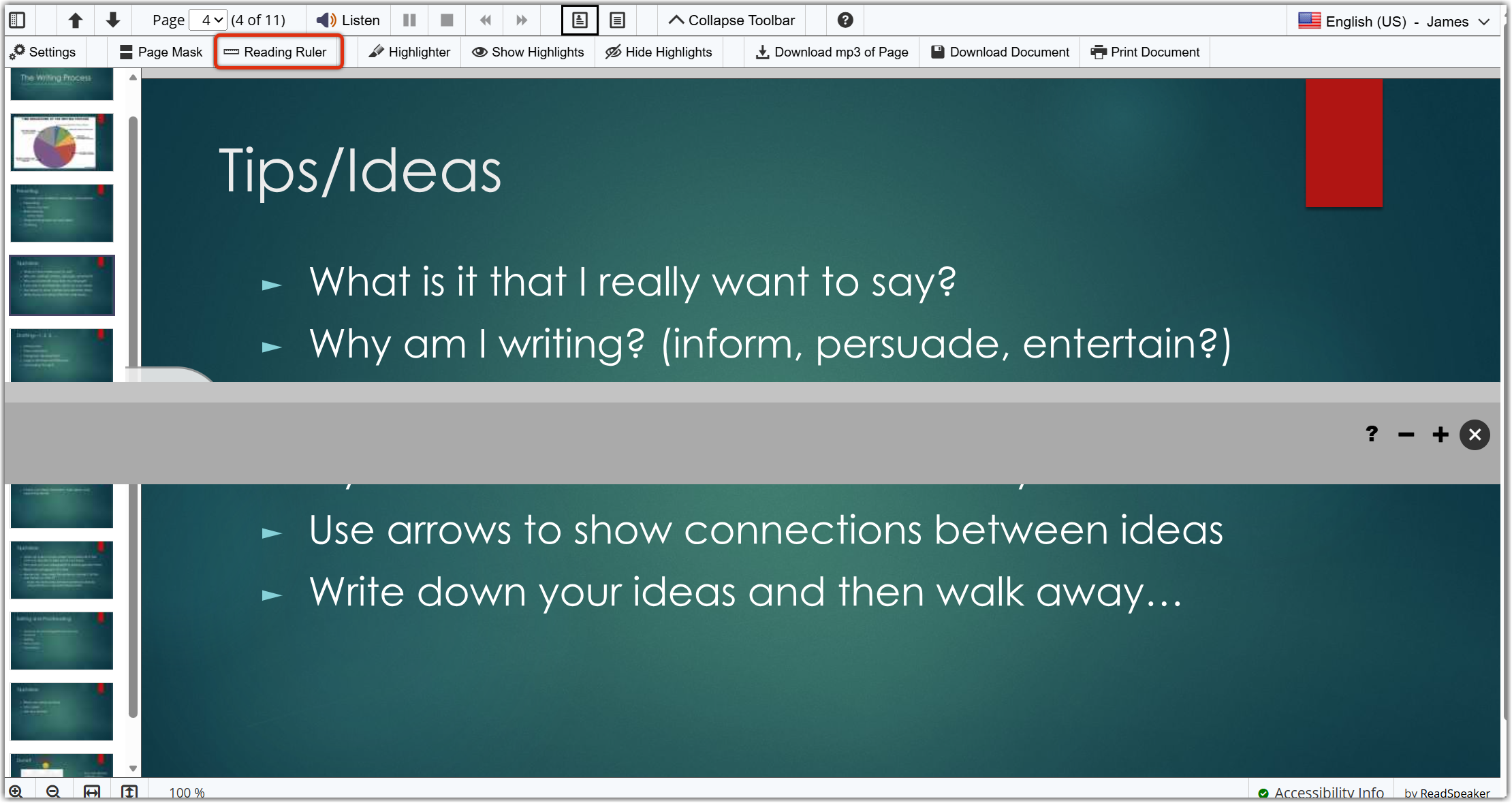Start reading aloud with Listen
The height and width of the screenshot is (803, 1512).
coord(348,20)
